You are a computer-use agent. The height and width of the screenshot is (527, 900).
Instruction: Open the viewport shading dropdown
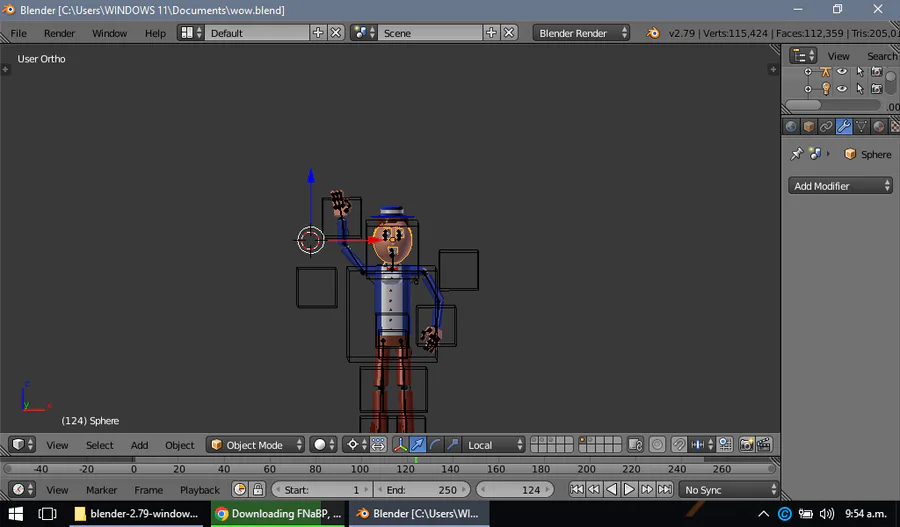(x=323, y=444)
